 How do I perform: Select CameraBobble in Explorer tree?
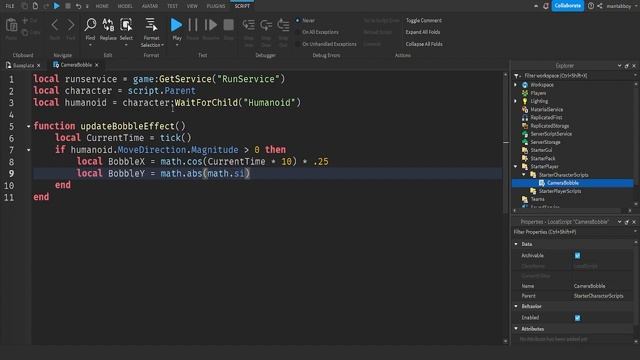pos(562,183)
